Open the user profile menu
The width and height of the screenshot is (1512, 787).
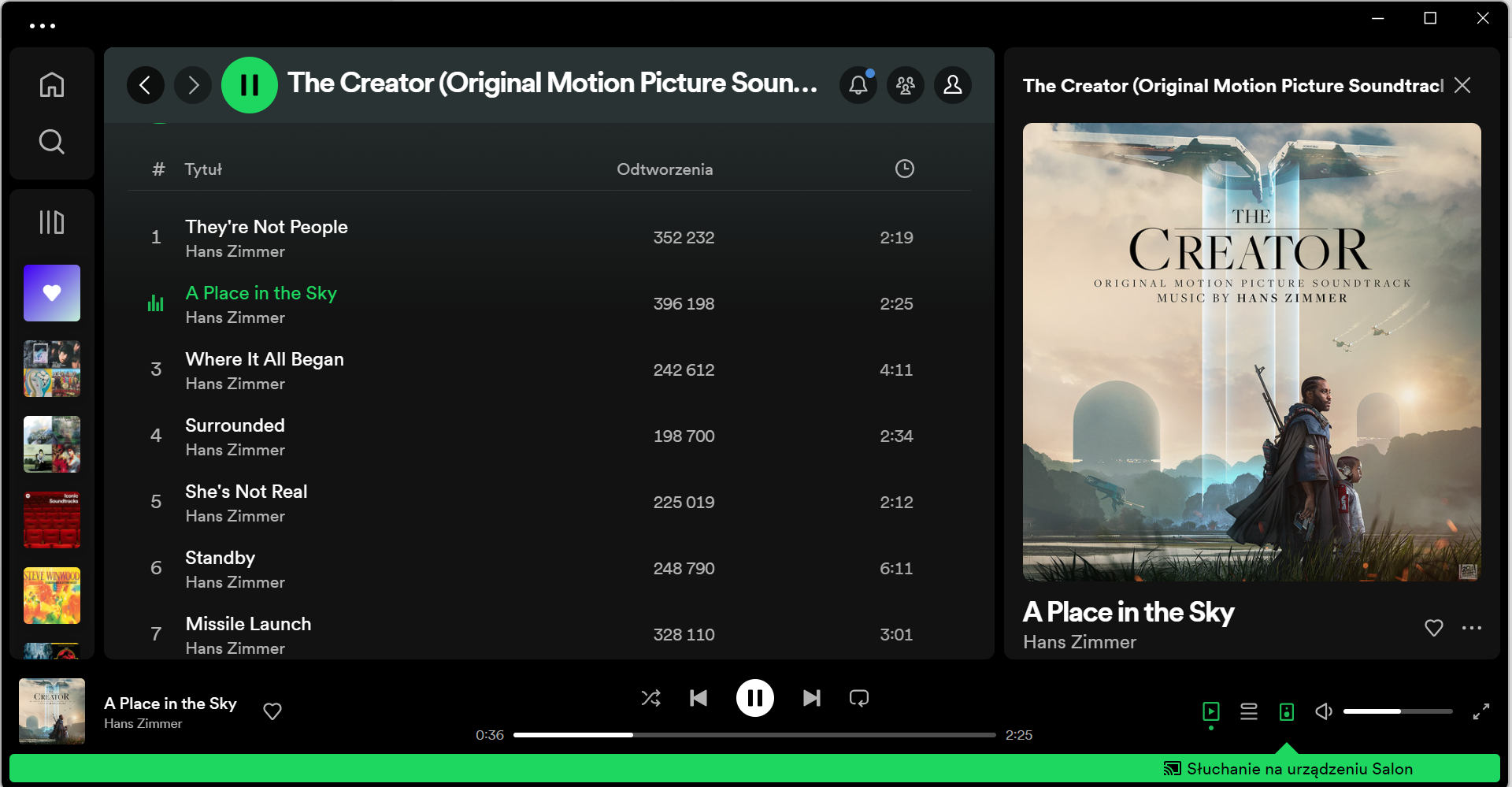[953, 85]
